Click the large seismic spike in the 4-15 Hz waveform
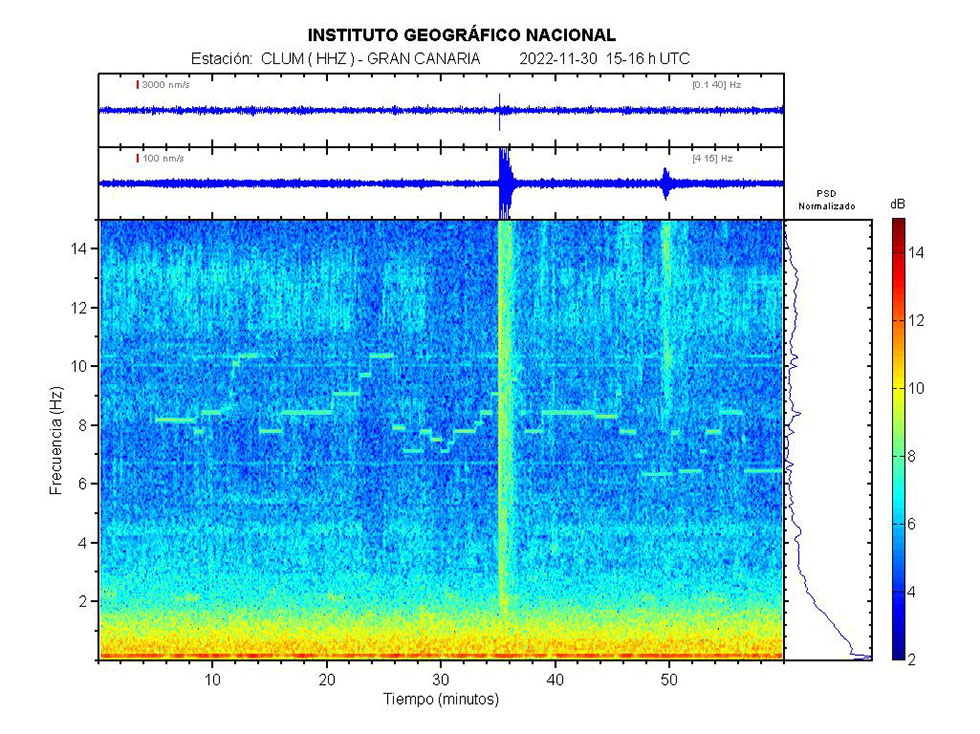980x734 pixels. (x=504, y=182)
